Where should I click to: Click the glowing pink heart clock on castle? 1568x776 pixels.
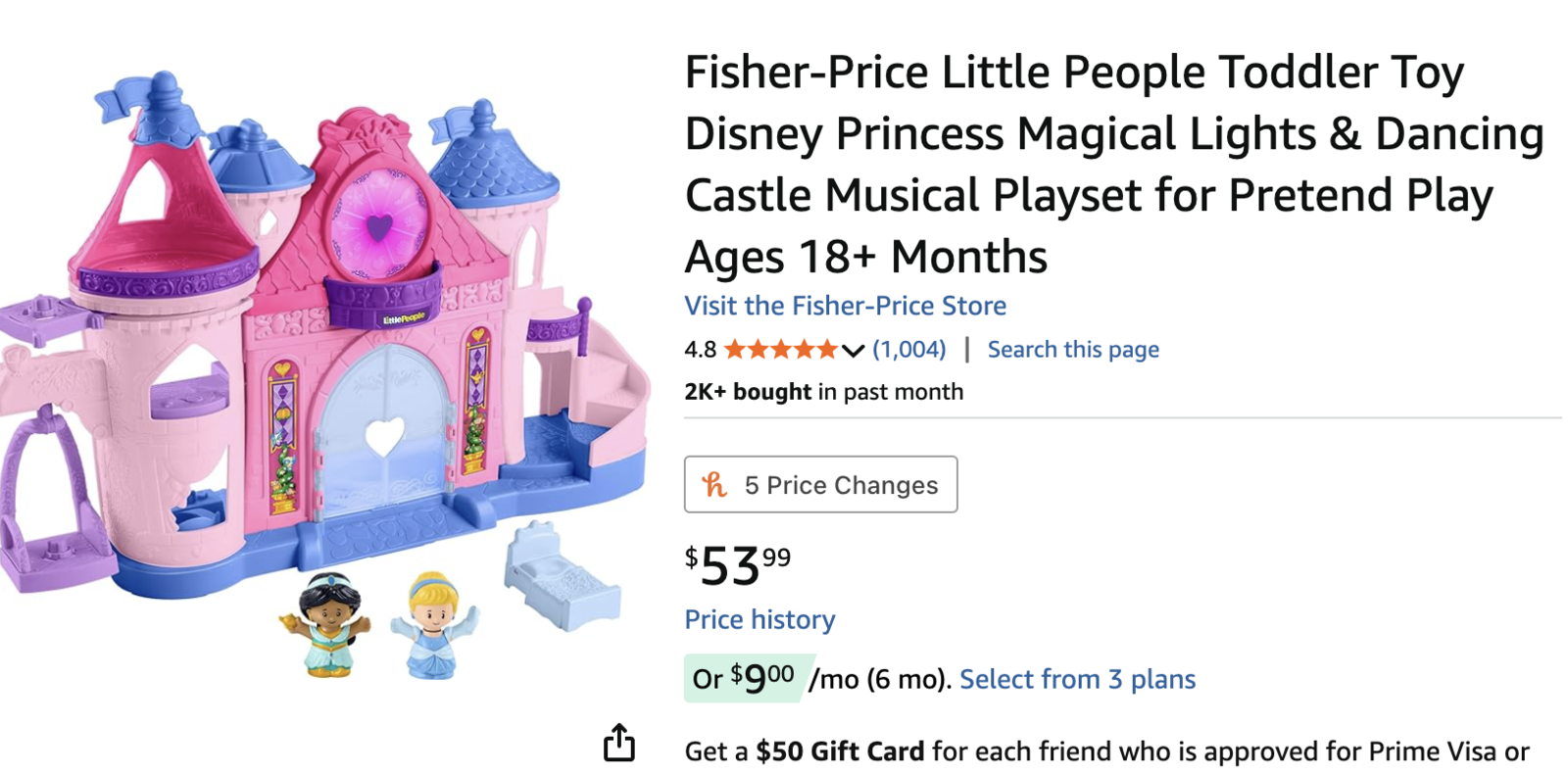(380, 227)
